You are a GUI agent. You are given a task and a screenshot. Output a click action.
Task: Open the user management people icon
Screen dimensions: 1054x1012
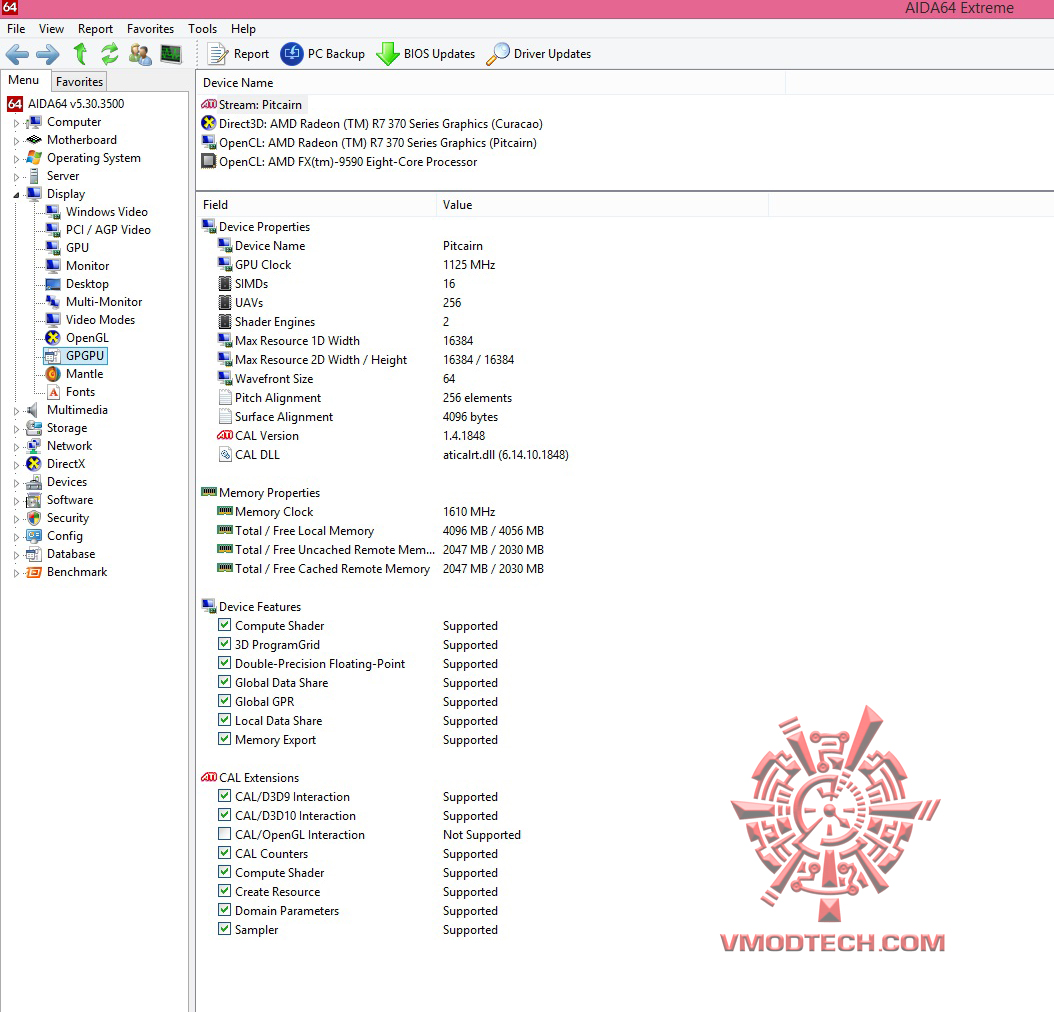click(140, 54)
